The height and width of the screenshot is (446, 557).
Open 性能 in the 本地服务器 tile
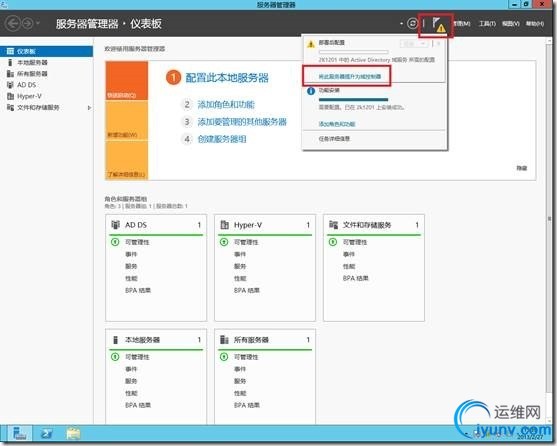[131, 393]
